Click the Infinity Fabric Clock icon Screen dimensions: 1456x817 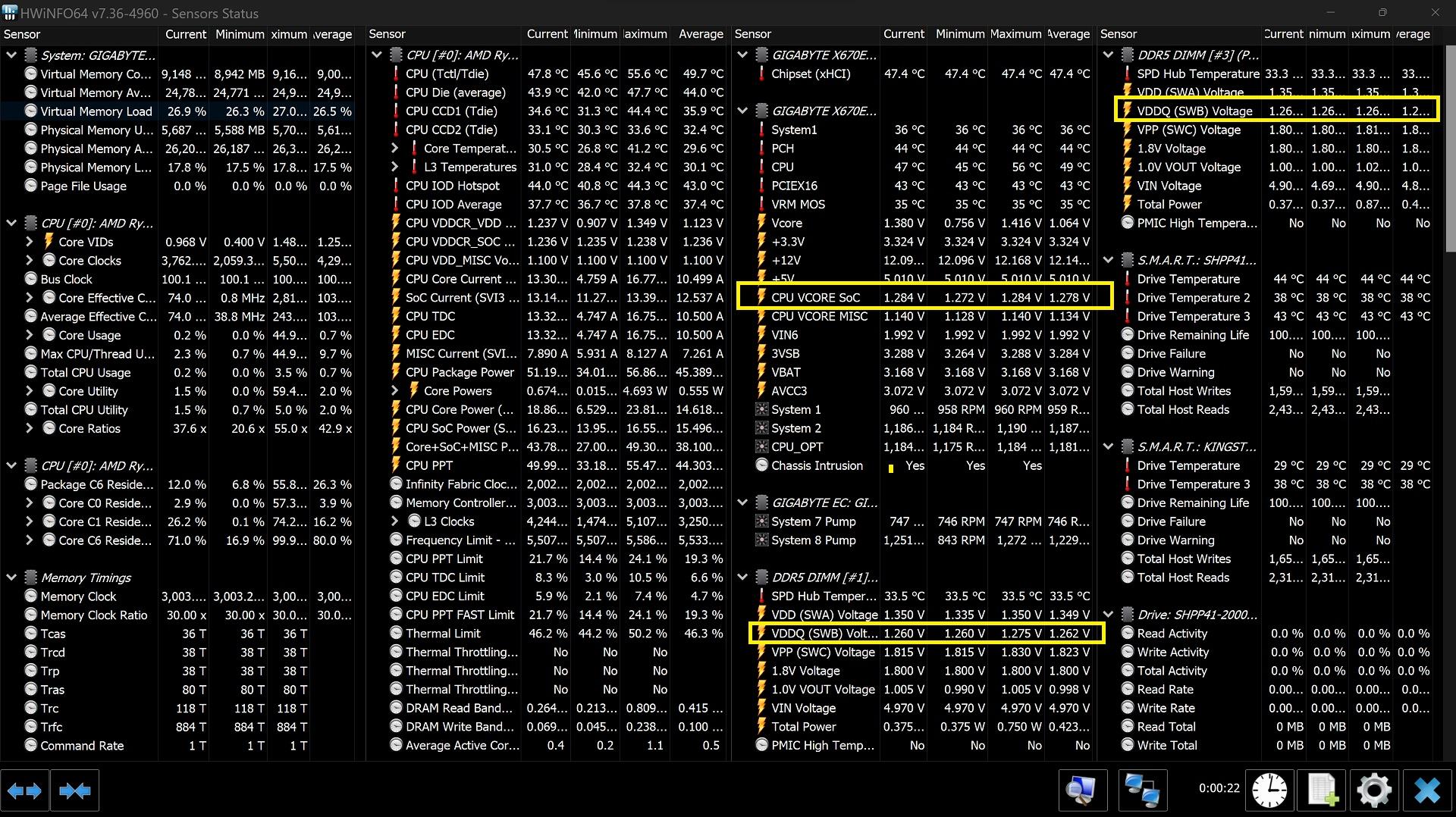[396, 484]
